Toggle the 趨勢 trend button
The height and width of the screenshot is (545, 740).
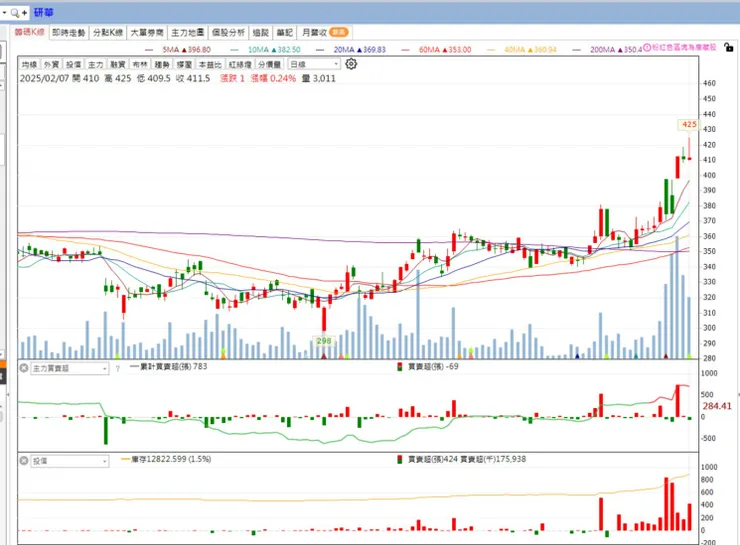162,64
